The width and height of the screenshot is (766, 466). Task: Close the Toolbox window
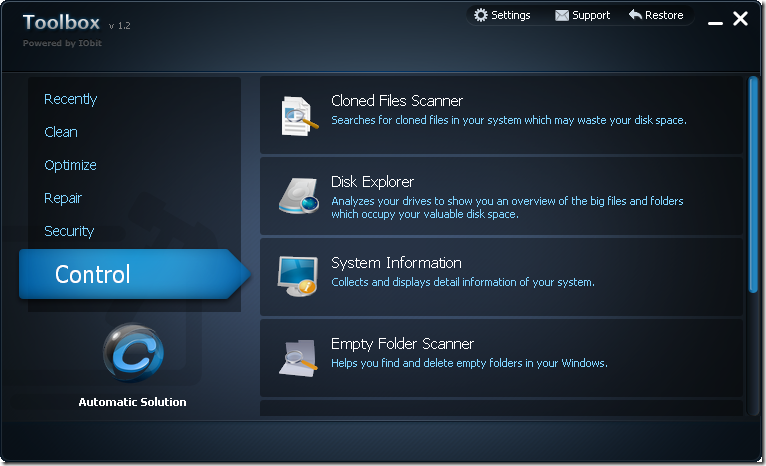coord(741,19)
